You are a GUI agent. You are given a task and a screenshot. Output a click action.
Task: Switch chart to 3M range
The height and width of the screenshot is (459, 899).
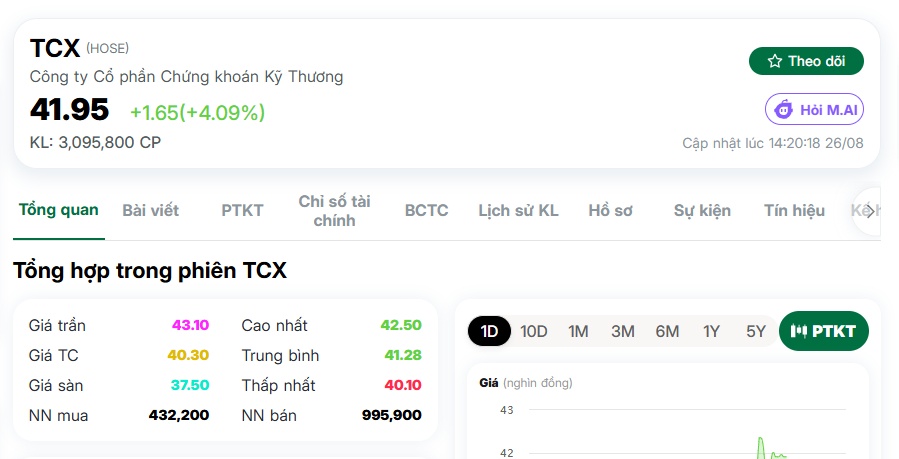coord(623,331)
